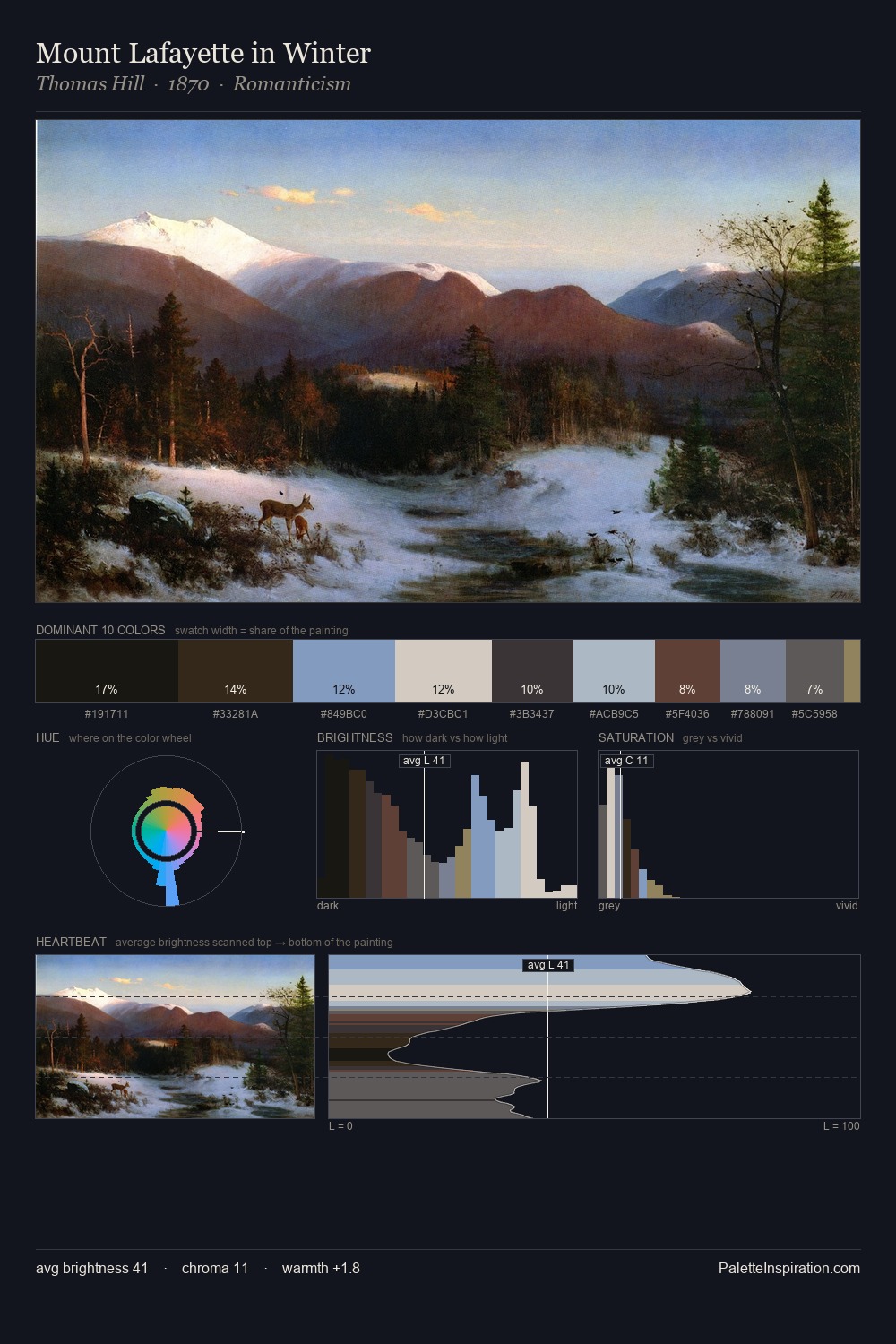Click footer "chroma 11"
Screen dimensions: 896x1344
coord(215,1268)
